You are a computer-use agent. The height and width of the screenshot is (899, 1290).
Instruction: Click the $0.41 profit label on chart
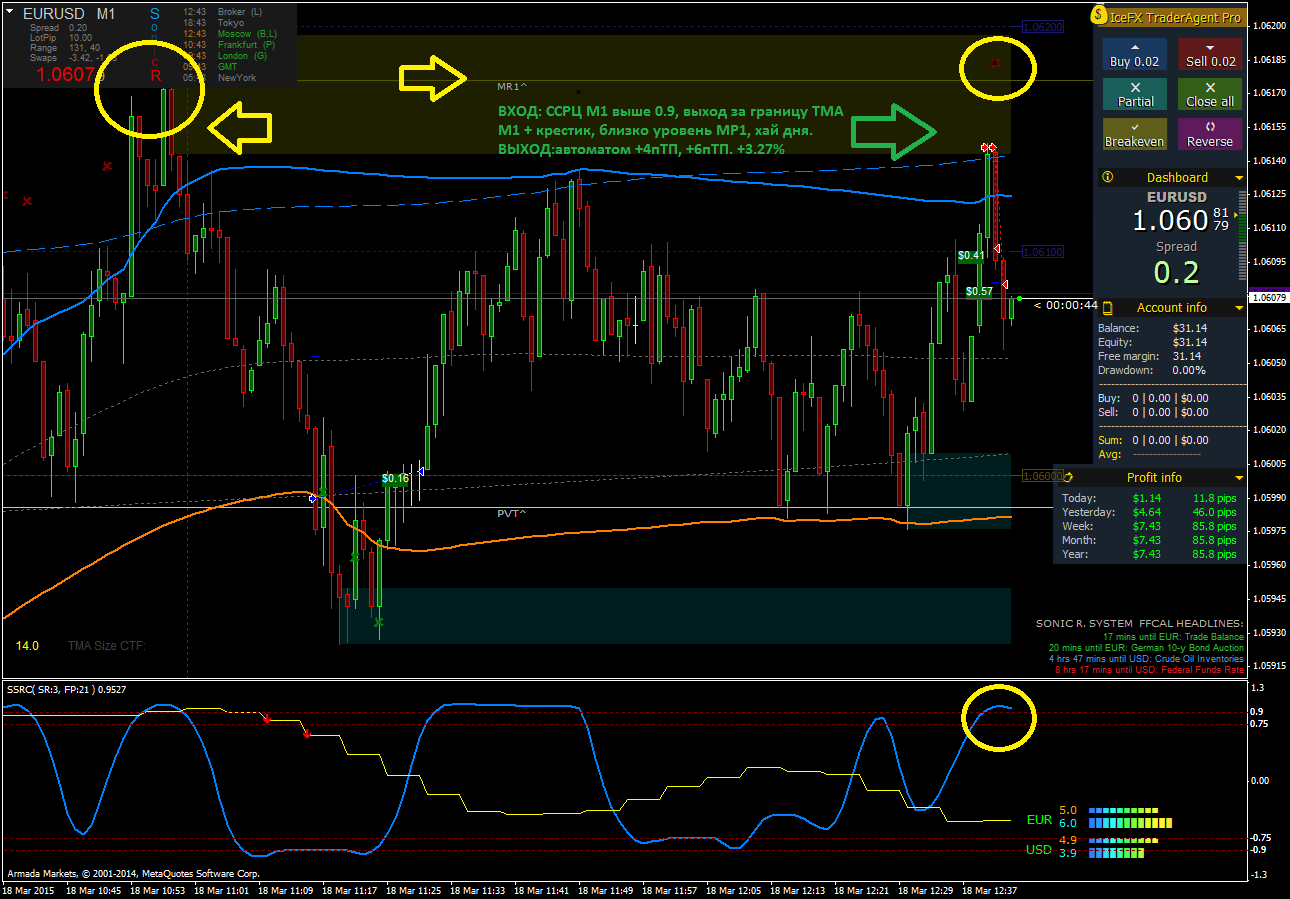click(x=971, y=255)
